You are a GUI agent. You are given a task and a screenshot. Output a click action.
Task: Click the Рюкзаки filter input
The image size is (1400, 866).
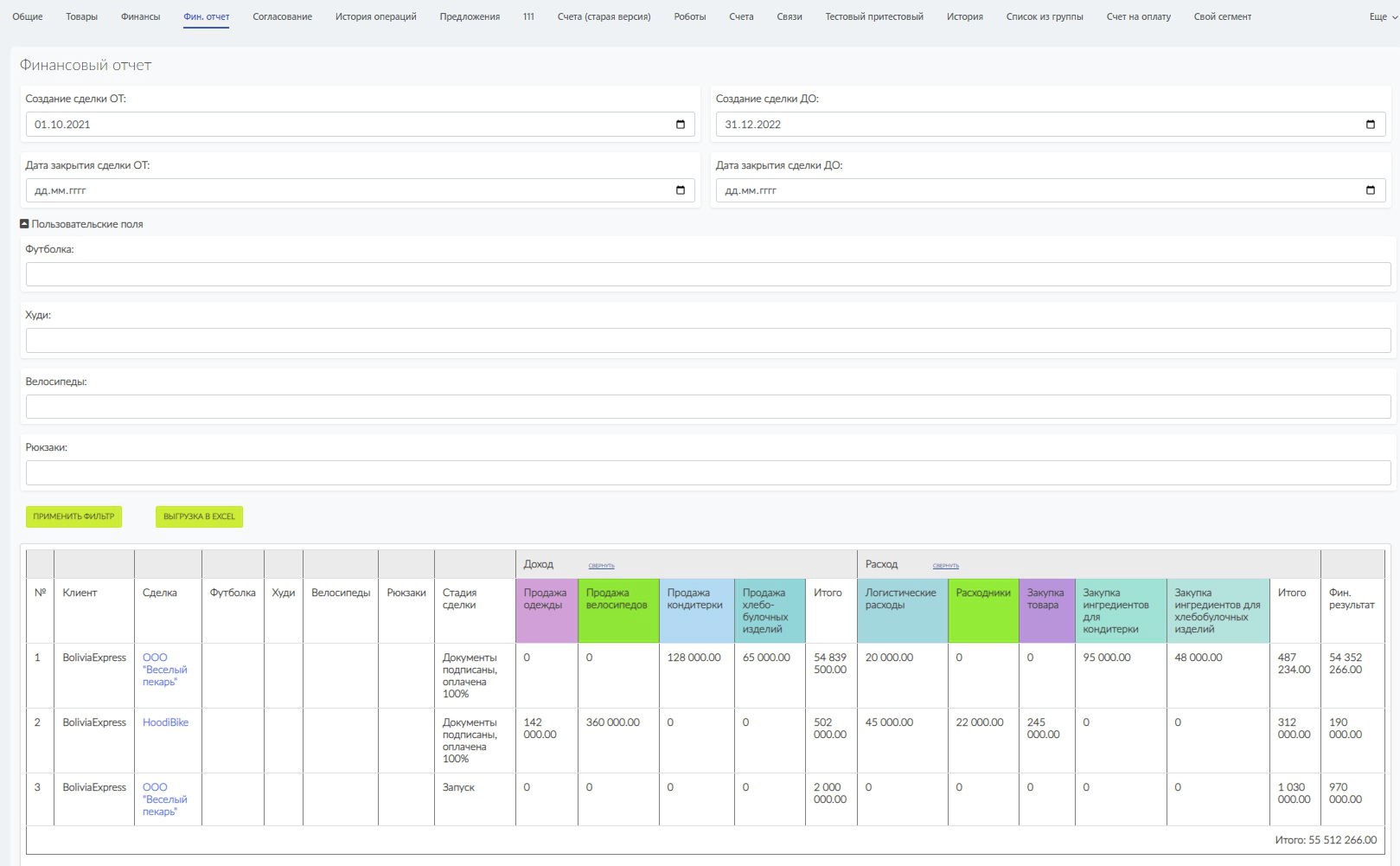coord(707,472)
